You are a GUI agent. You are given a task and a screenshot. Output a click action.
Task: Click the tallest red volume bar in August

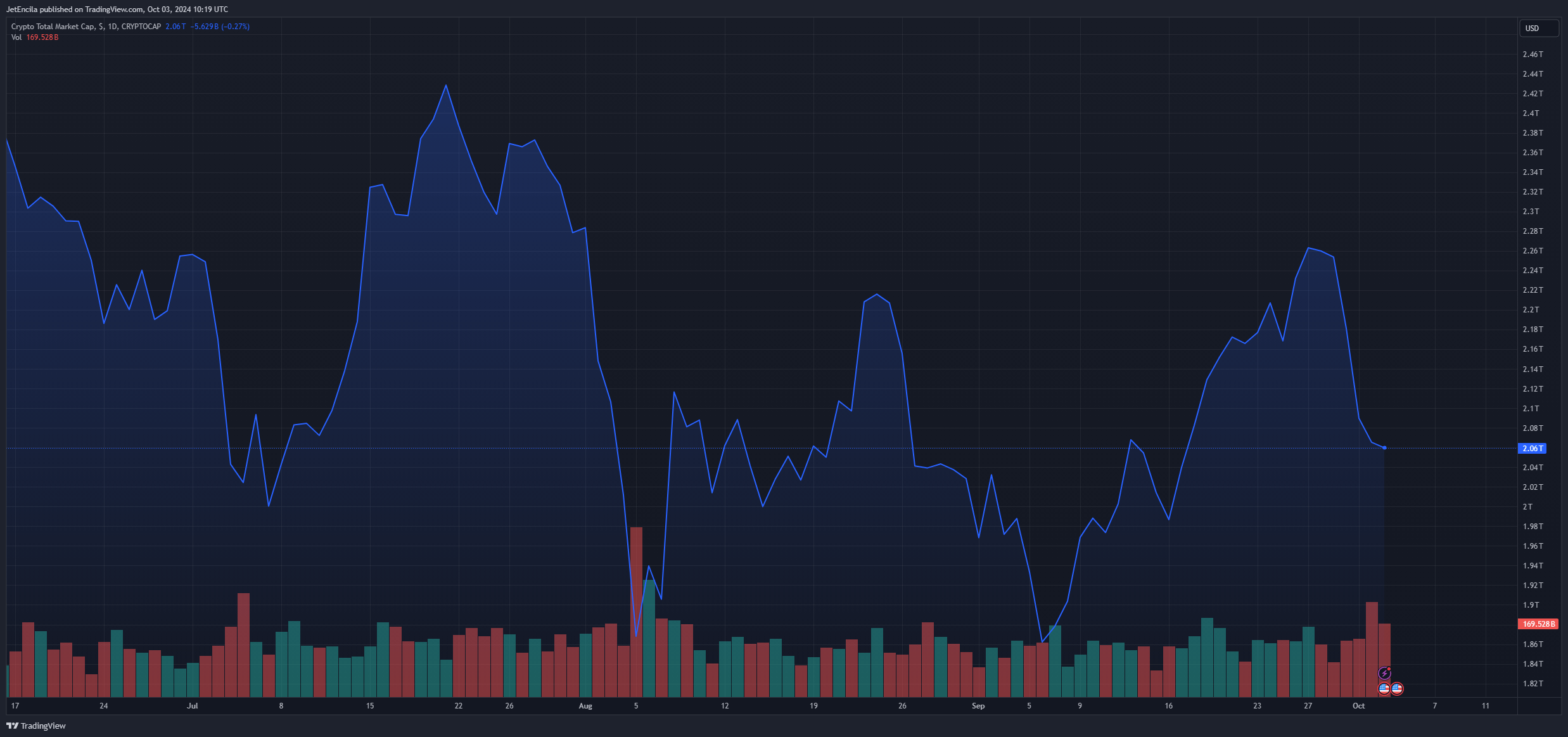[x=636, y=612]
